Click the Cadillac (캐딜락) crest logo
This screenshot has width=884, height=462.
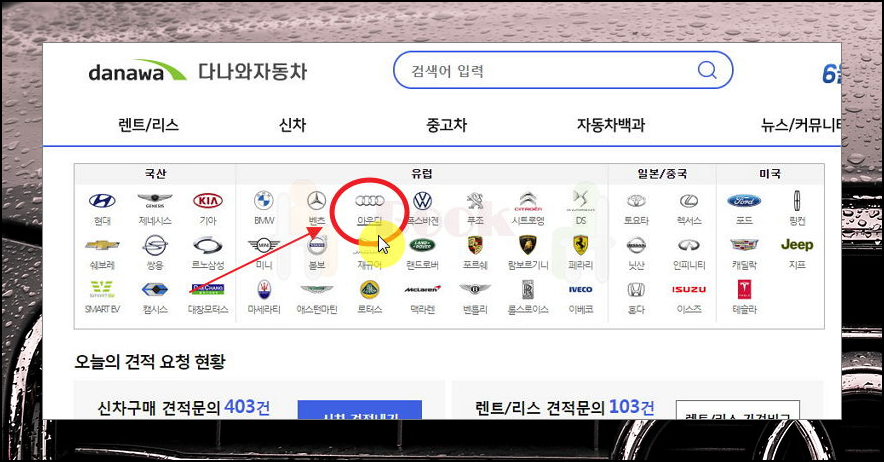pos(744,245)
